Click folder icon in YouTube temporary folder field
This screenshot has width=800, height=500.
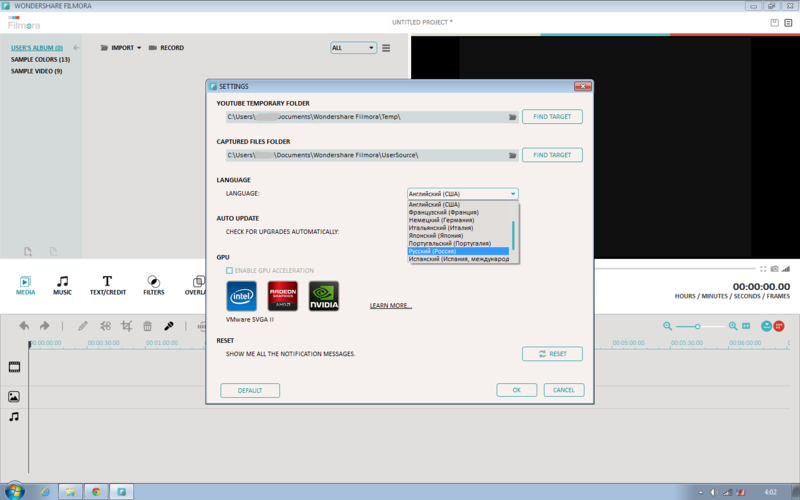point(512,117)
